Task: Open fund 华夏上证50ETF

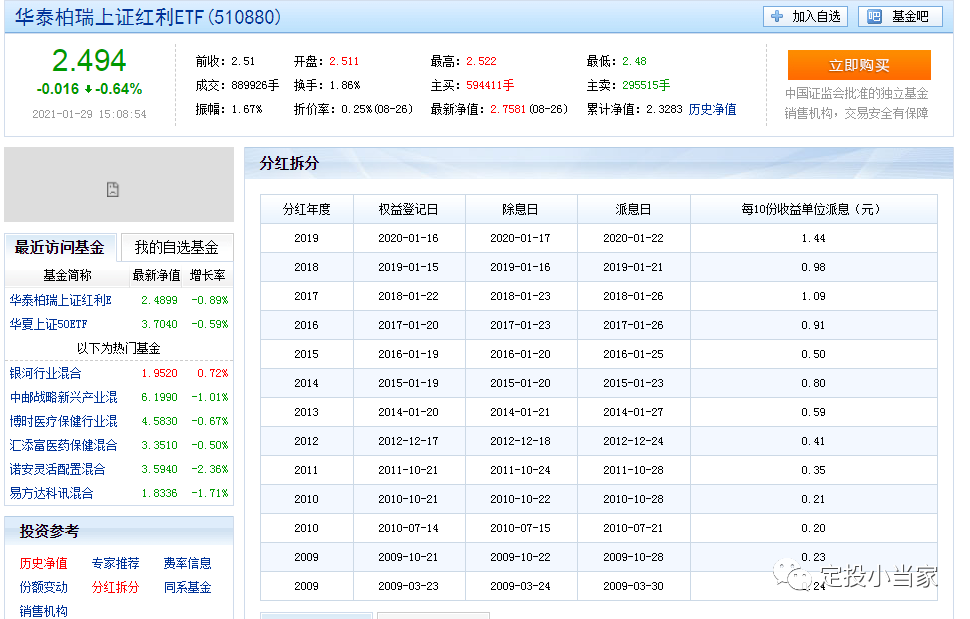Action: point(48,324)
